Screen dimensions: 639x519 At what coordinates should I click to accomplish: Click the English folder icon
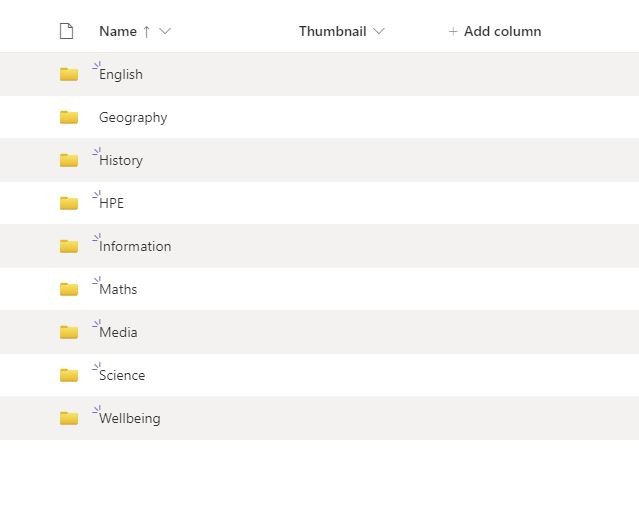pos(69,74)
